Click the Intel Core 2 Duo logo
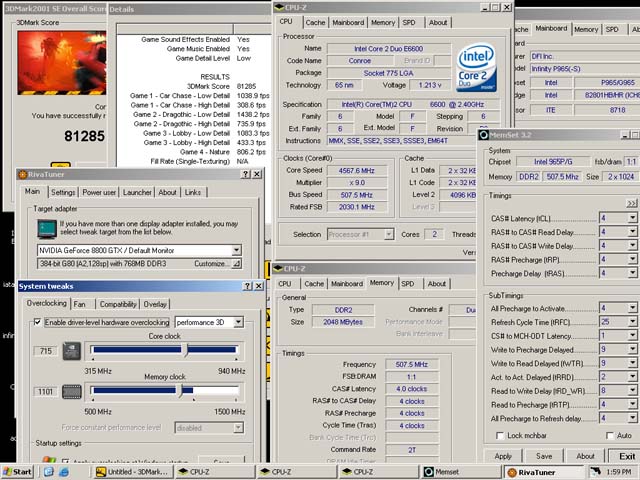 (x=476, y=67)
